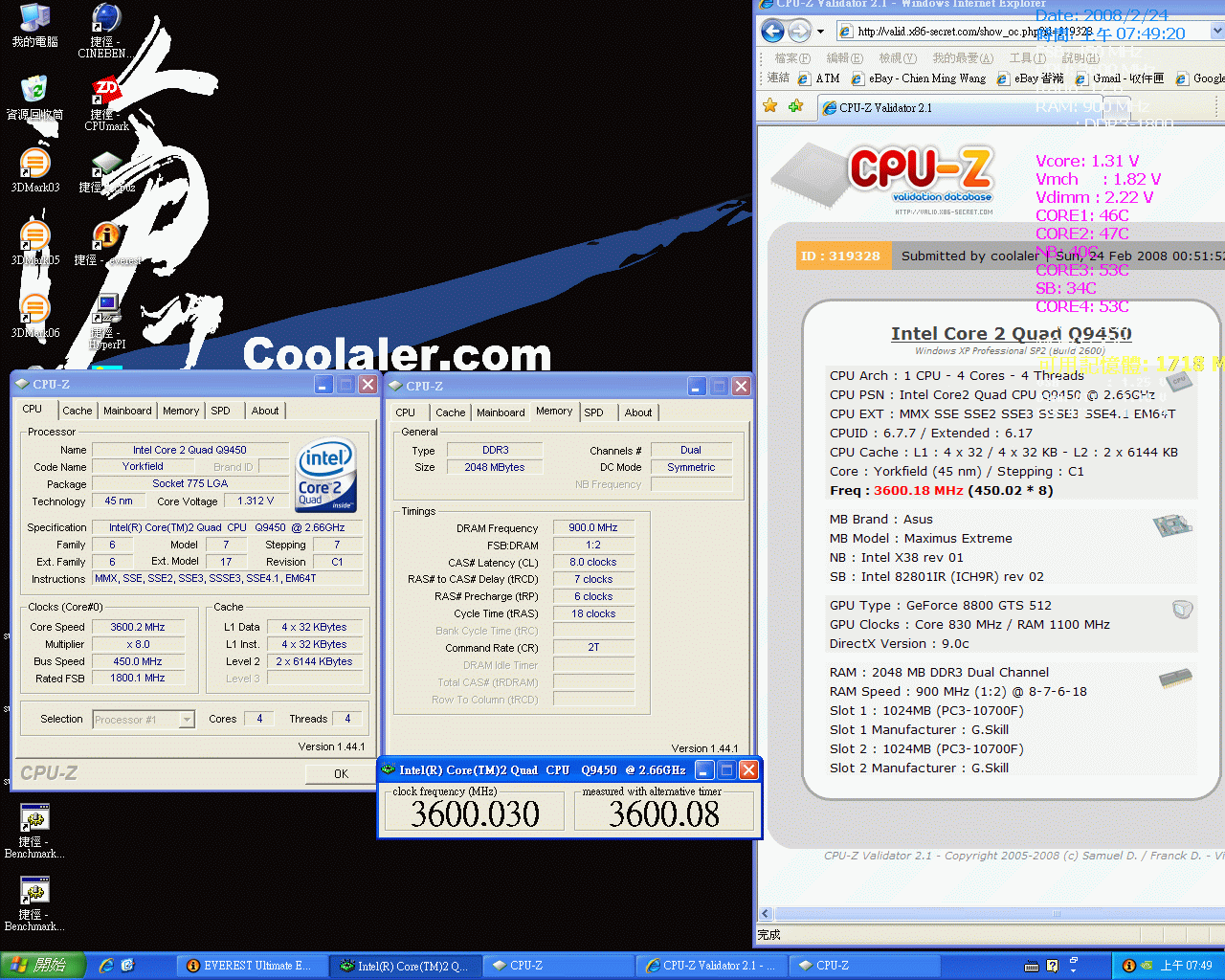Select the 3DMark05 desktop icon
The image size is (1225, 980).
[x=34, y=244]
